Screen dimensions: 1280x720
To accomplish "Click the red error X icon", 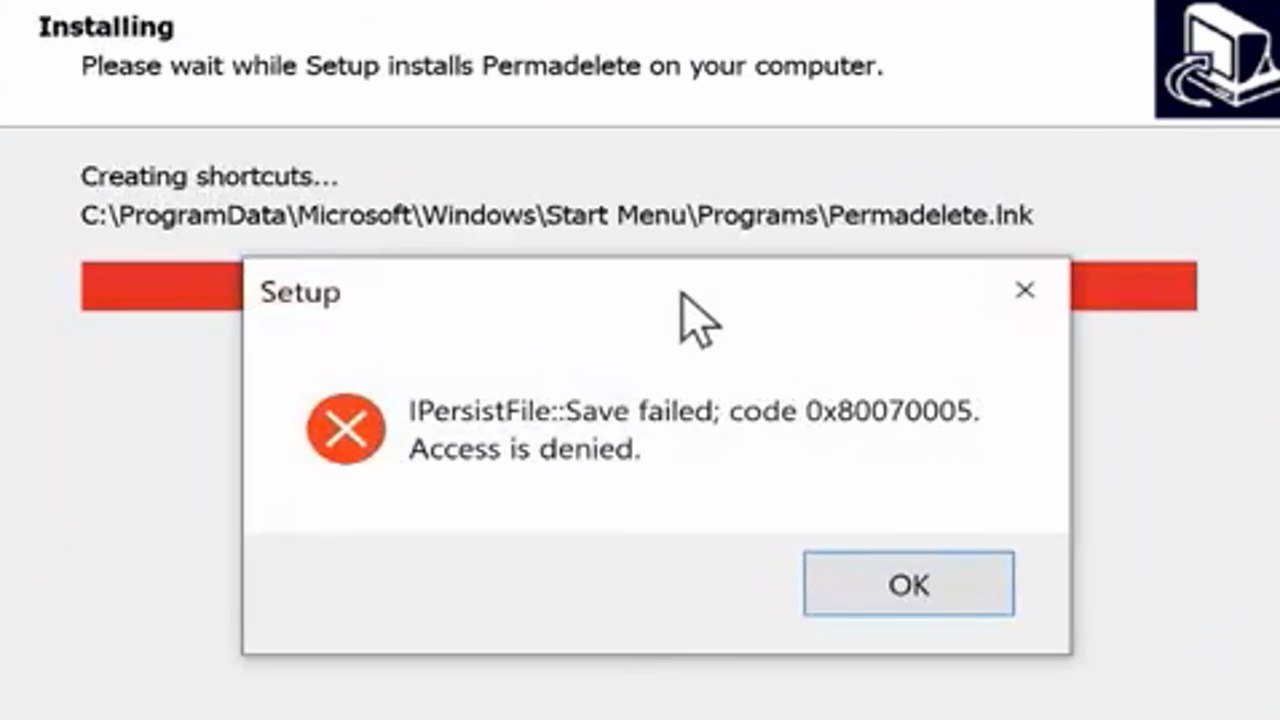I will [346, 430].
